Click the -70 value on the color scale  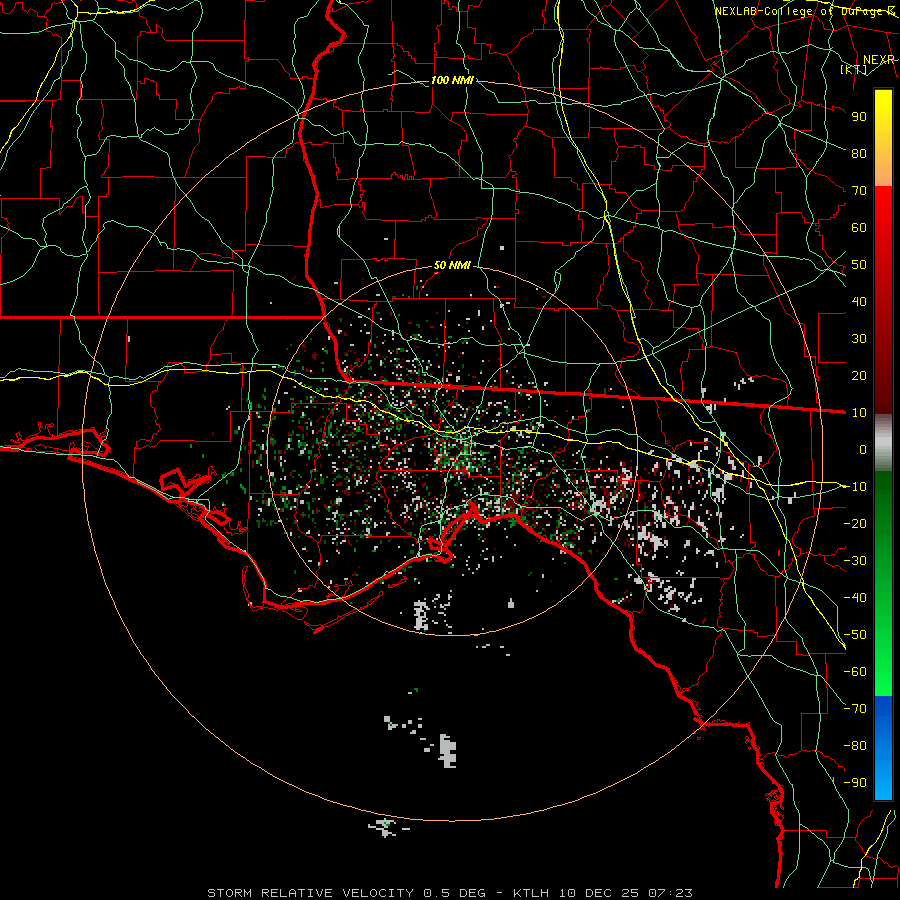tap(855, 709)
